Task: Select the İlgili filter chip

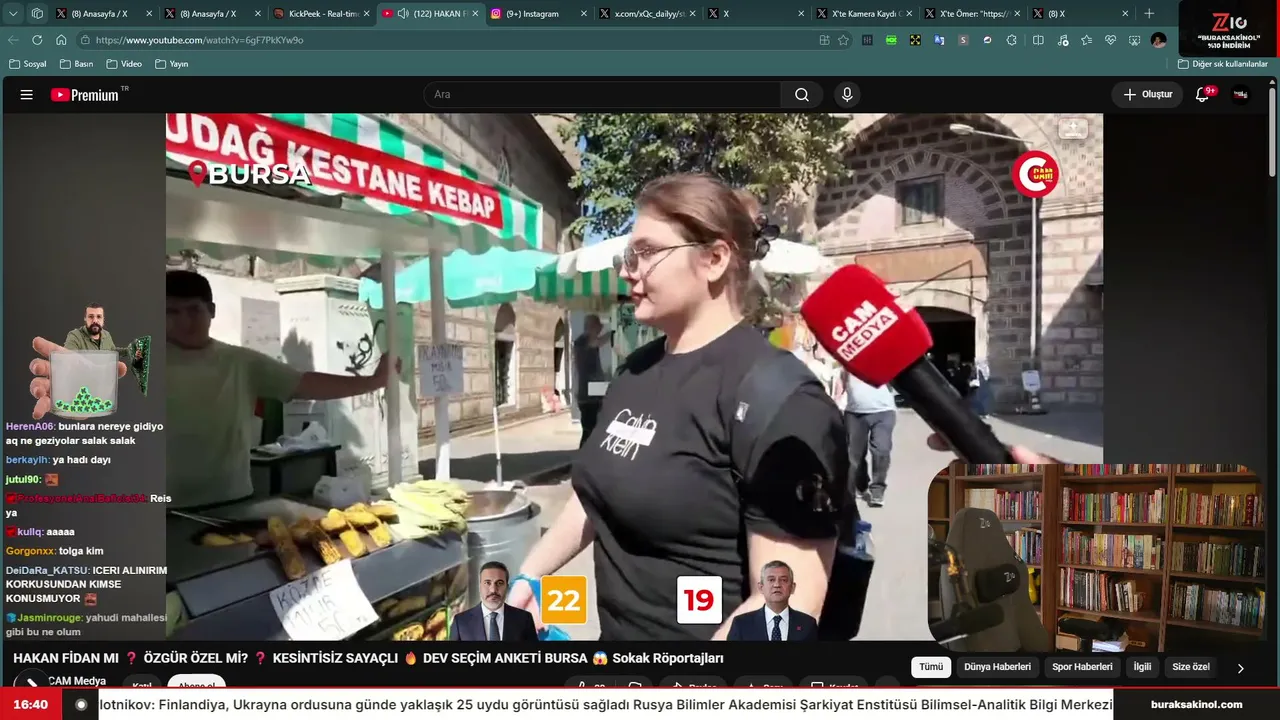Action: (1142, 667)
